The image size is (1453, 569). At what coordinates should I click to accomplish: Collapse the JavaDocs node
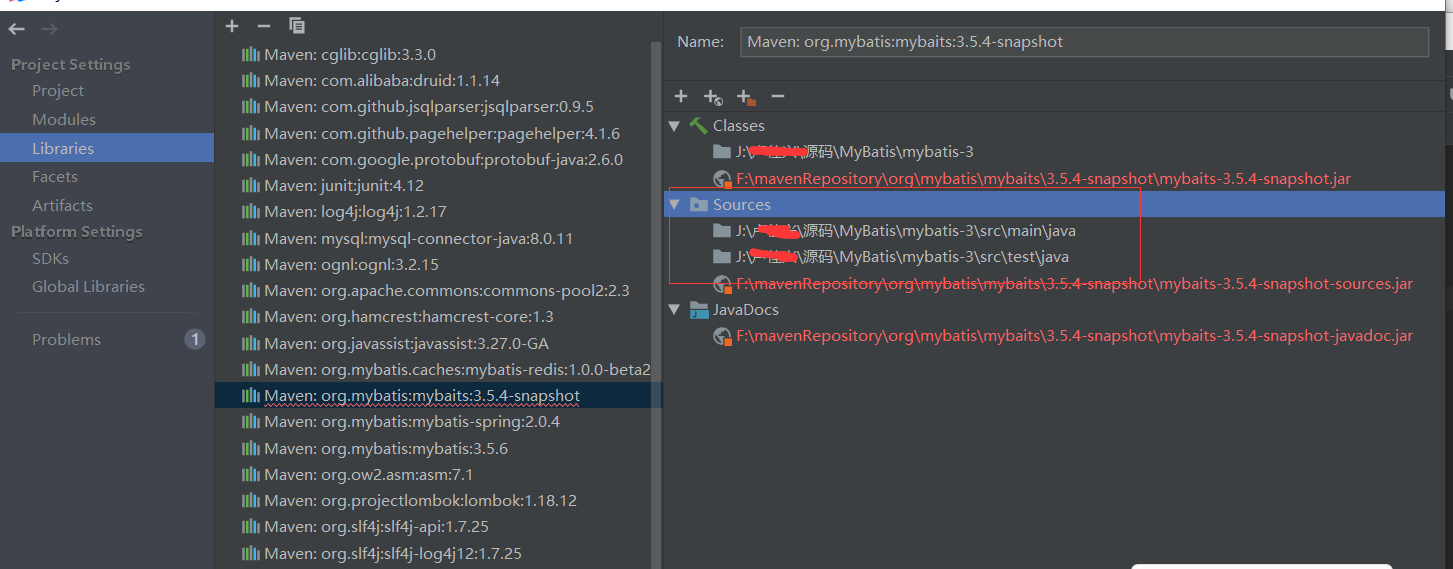click(675, 309)
